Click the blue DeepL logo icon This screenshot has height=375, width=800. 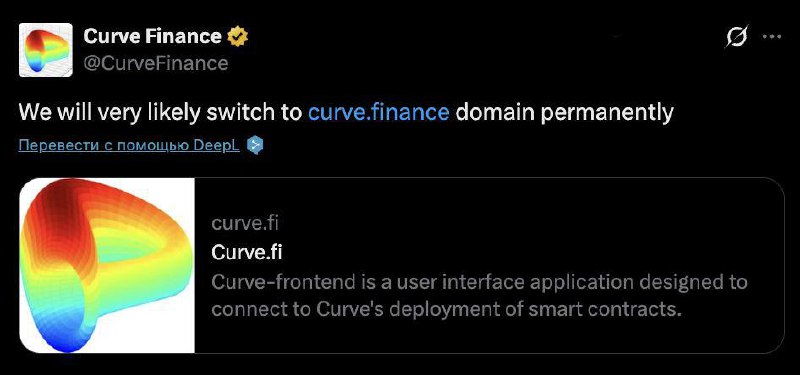(255, 145)
